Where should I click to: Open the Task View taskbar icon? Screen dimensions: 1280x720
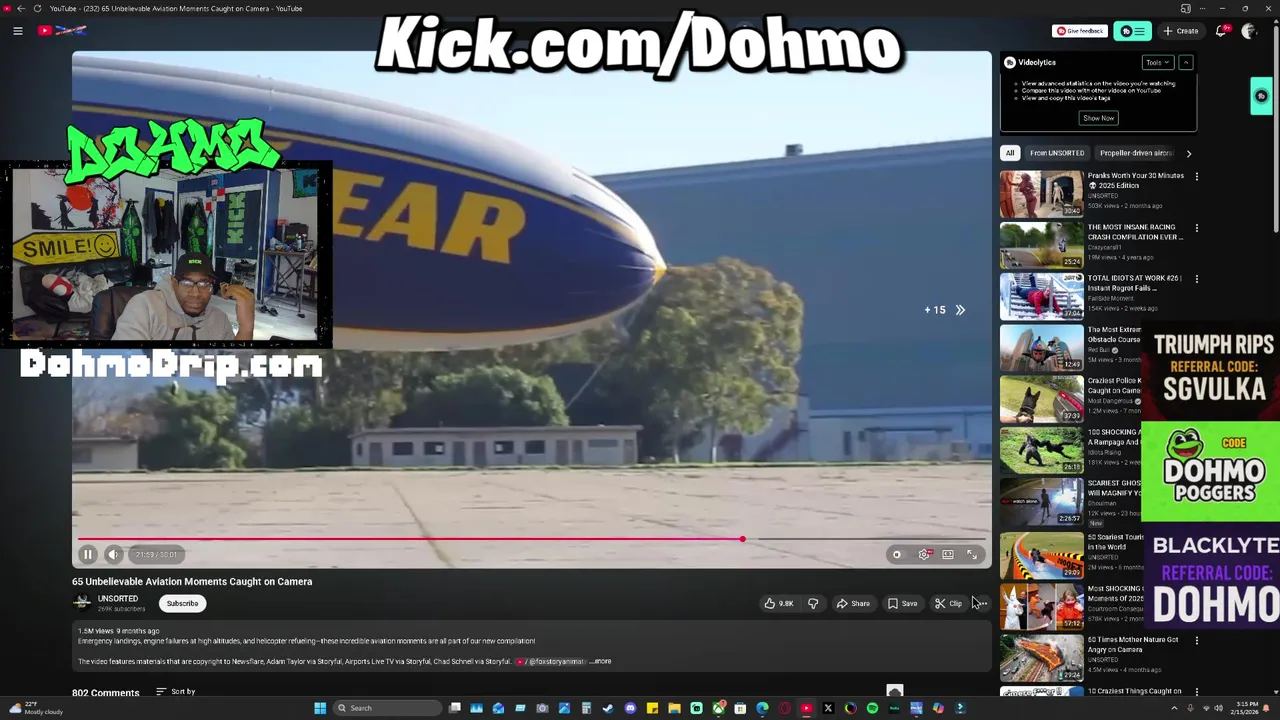(x=455, y=708)
